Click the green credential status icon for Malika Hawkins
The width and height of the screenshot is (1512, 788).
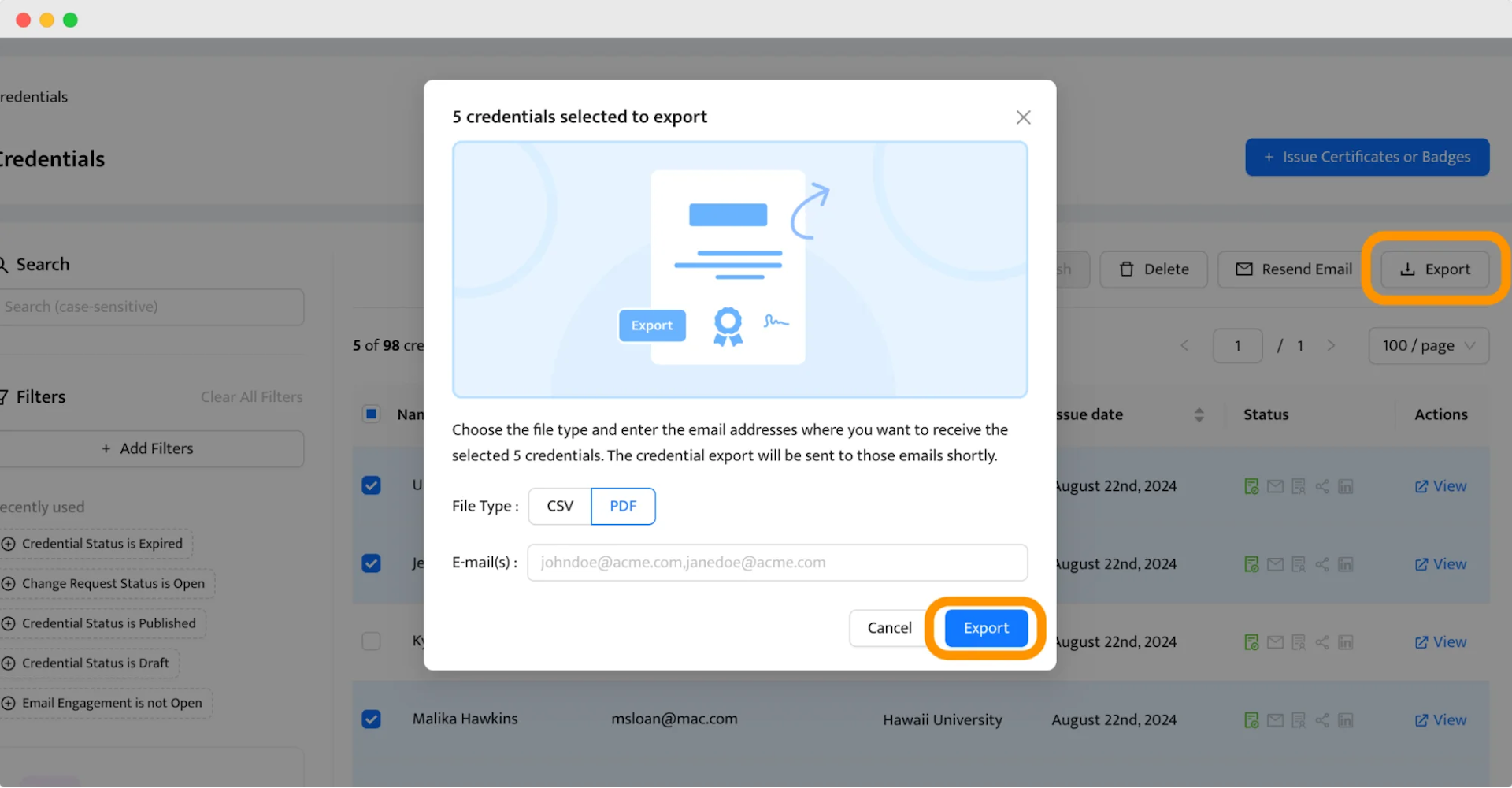[x=1251, y=719]
